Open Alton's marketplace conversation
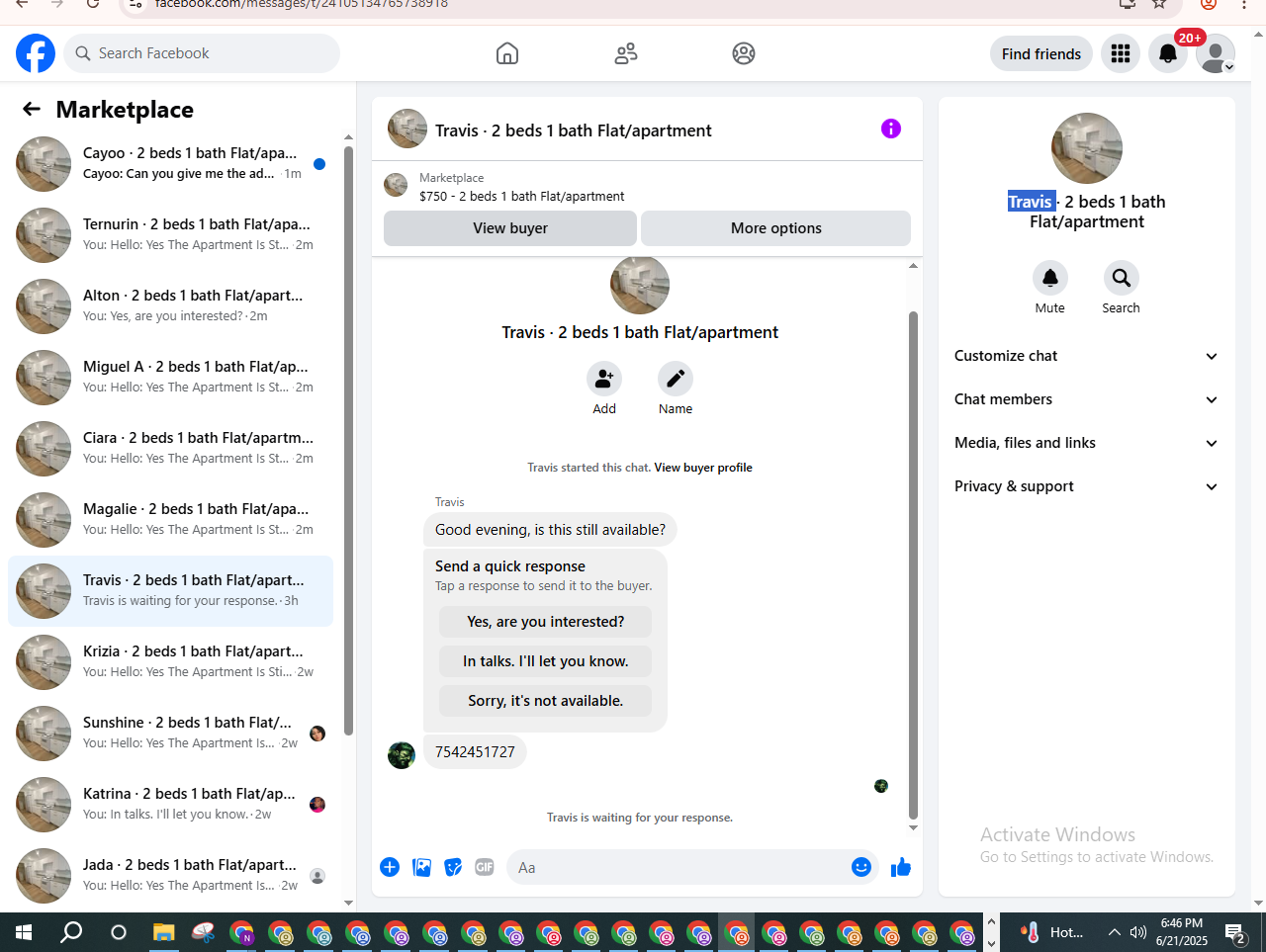This screenshot has height=952, width=1266. (170, 306)
